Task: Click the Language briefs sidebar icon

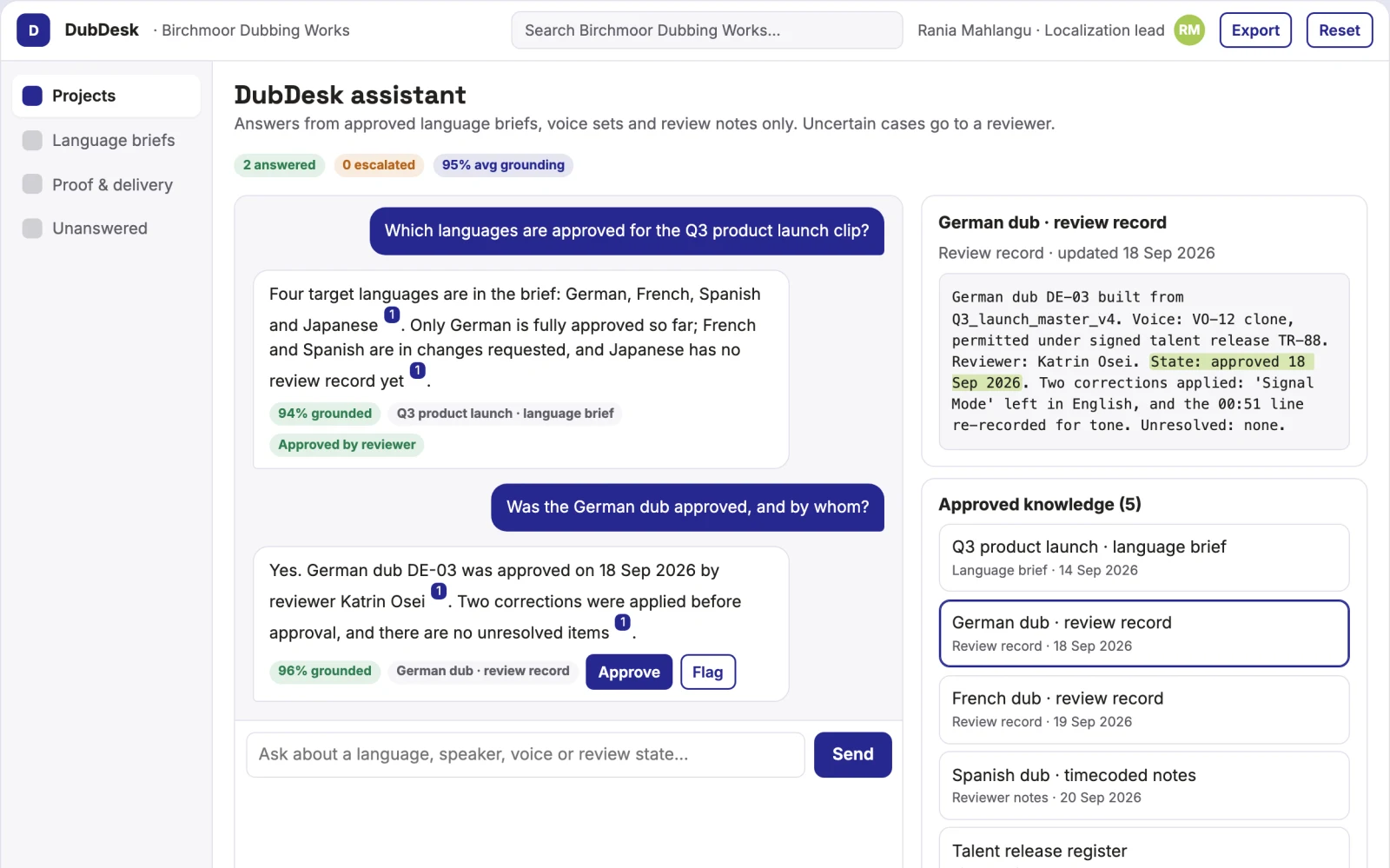Action: (x=32, y=140)
